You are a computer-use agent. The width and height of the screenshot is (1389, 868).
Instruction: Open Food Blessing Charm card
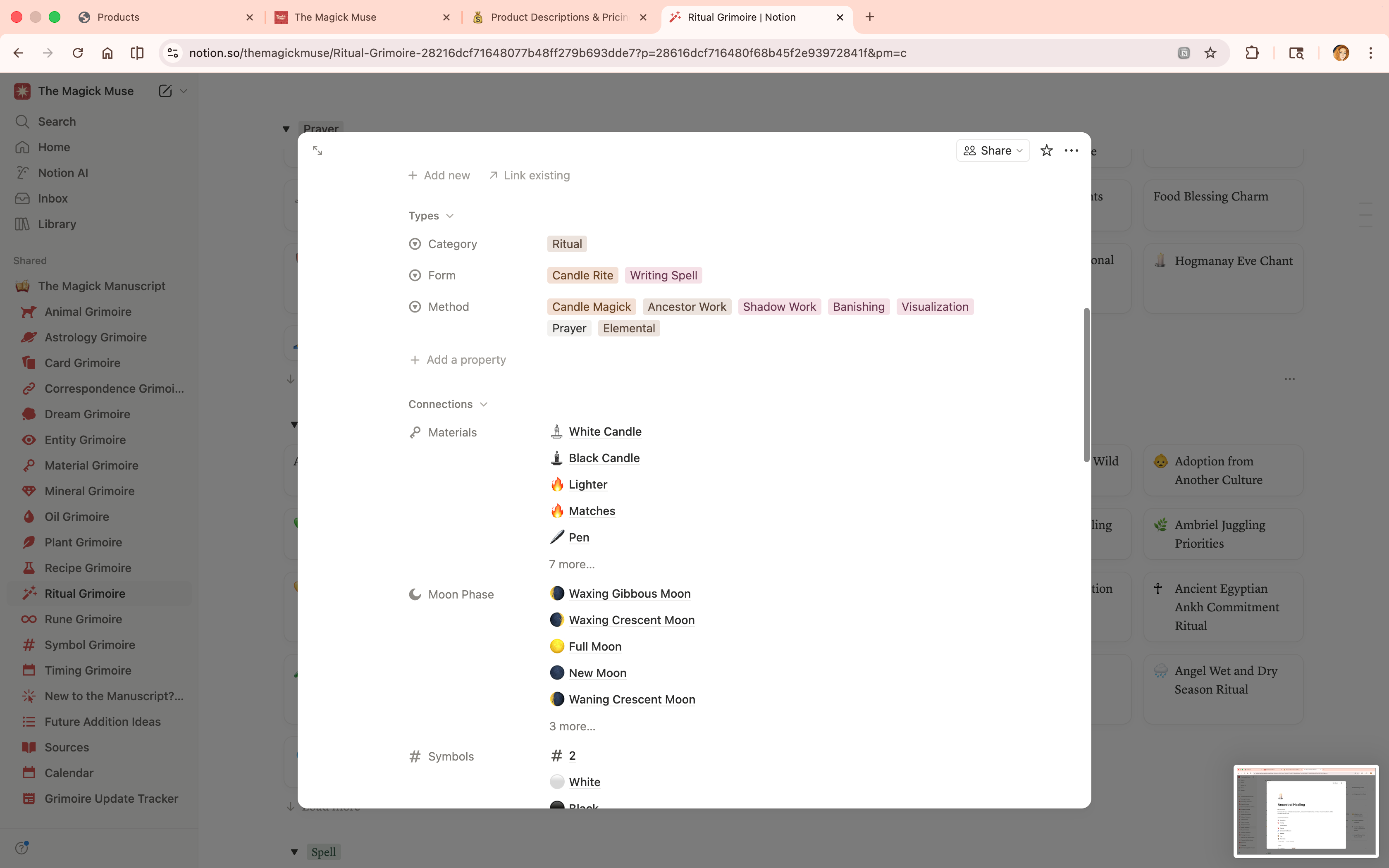(1223, 205)
